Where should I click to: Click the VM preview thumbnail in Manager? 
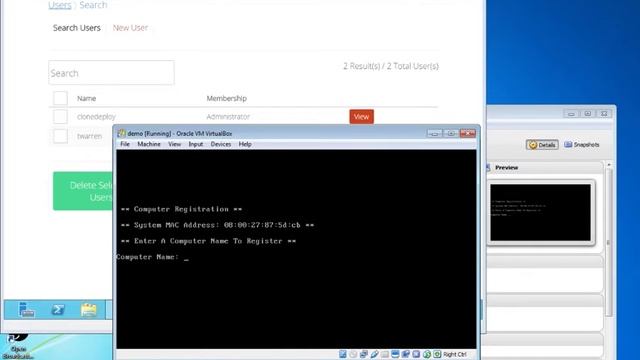[540, 212]
